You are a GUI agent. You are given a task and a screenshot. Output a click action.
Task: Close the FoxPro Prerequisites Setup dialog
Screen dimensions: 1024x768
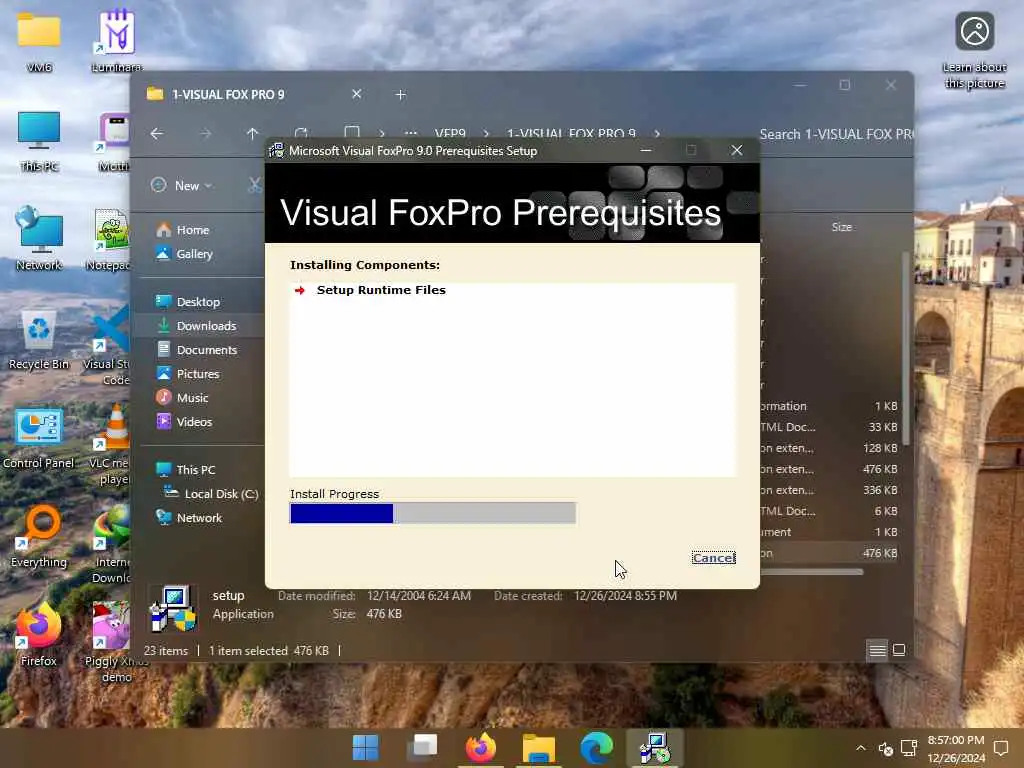coord(737,150)
